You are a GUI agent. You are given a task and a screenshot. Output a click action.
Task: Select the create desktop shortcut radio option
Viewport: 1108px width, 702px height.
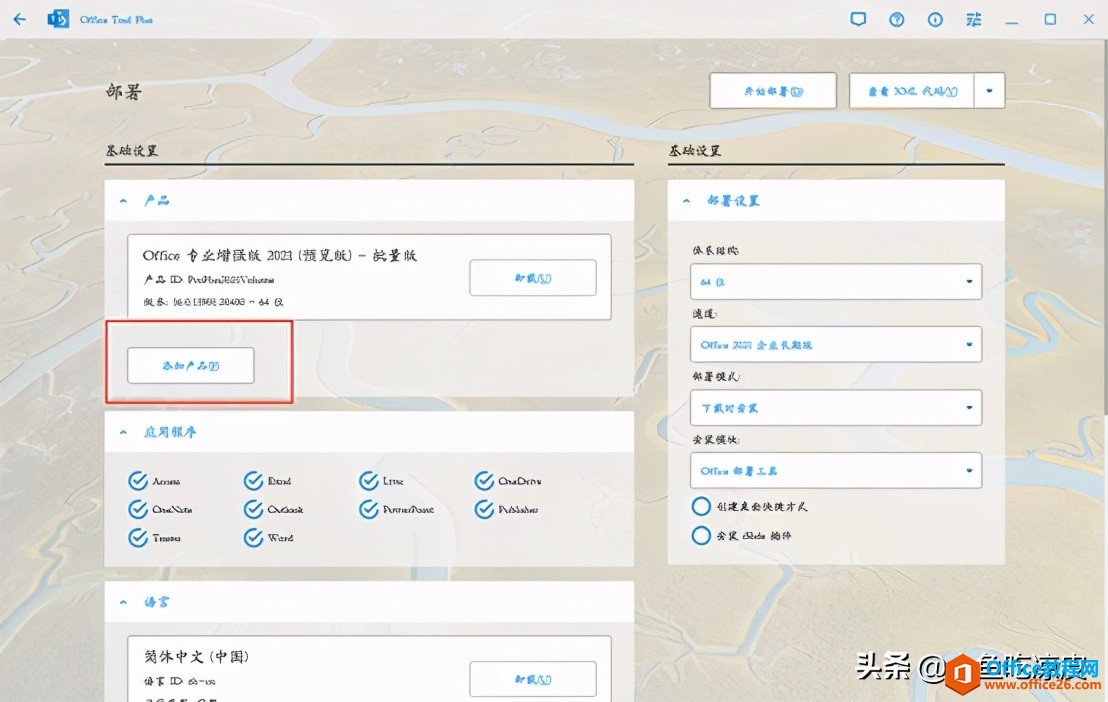pos(701,506)
